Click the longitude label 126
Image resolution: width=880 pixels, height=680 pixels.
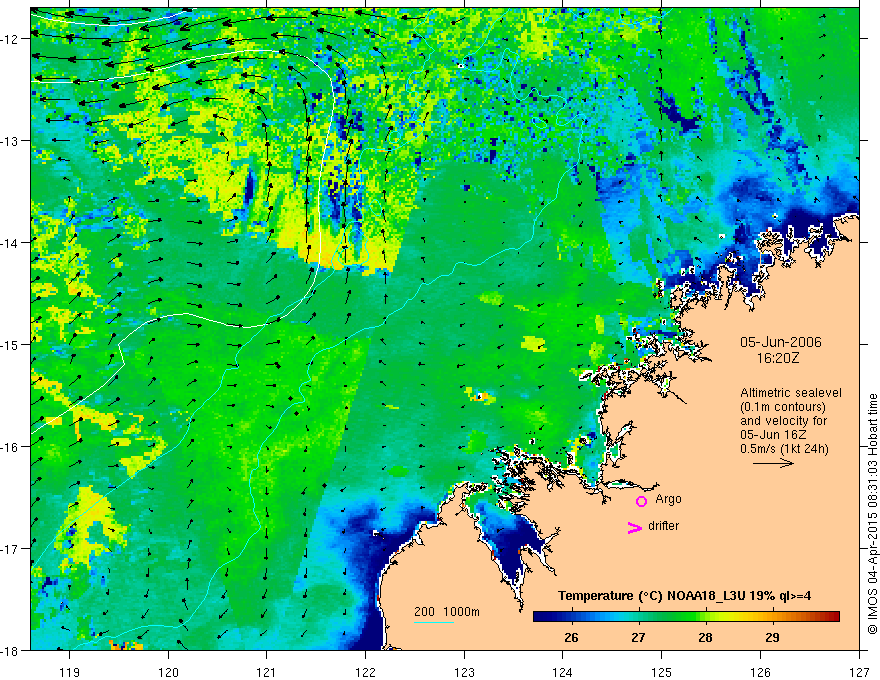(760, 672)
